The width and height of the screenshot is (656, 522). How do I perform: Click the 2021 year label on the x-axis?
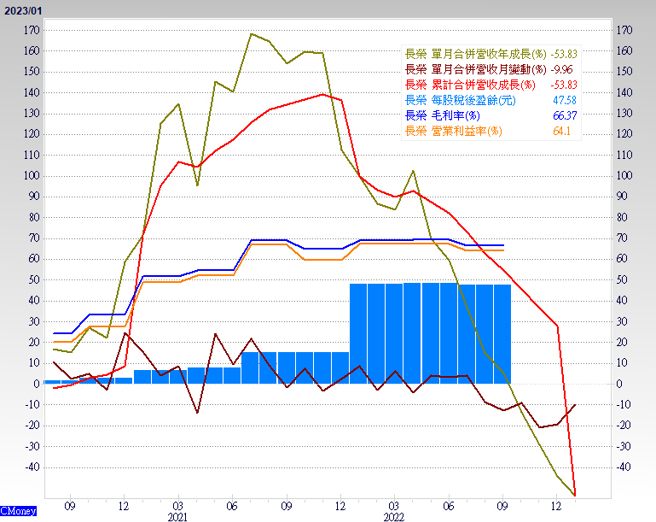pos(177,517)
